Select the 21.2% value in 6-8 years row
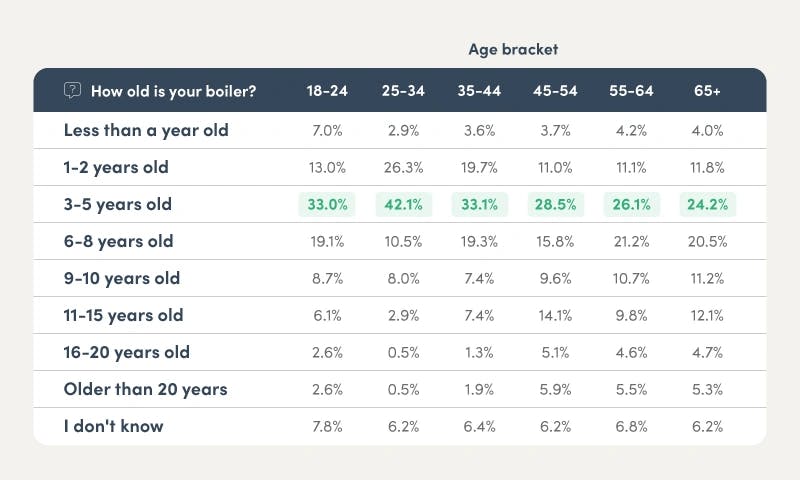800x480 pixels. (x=631, y=241)
